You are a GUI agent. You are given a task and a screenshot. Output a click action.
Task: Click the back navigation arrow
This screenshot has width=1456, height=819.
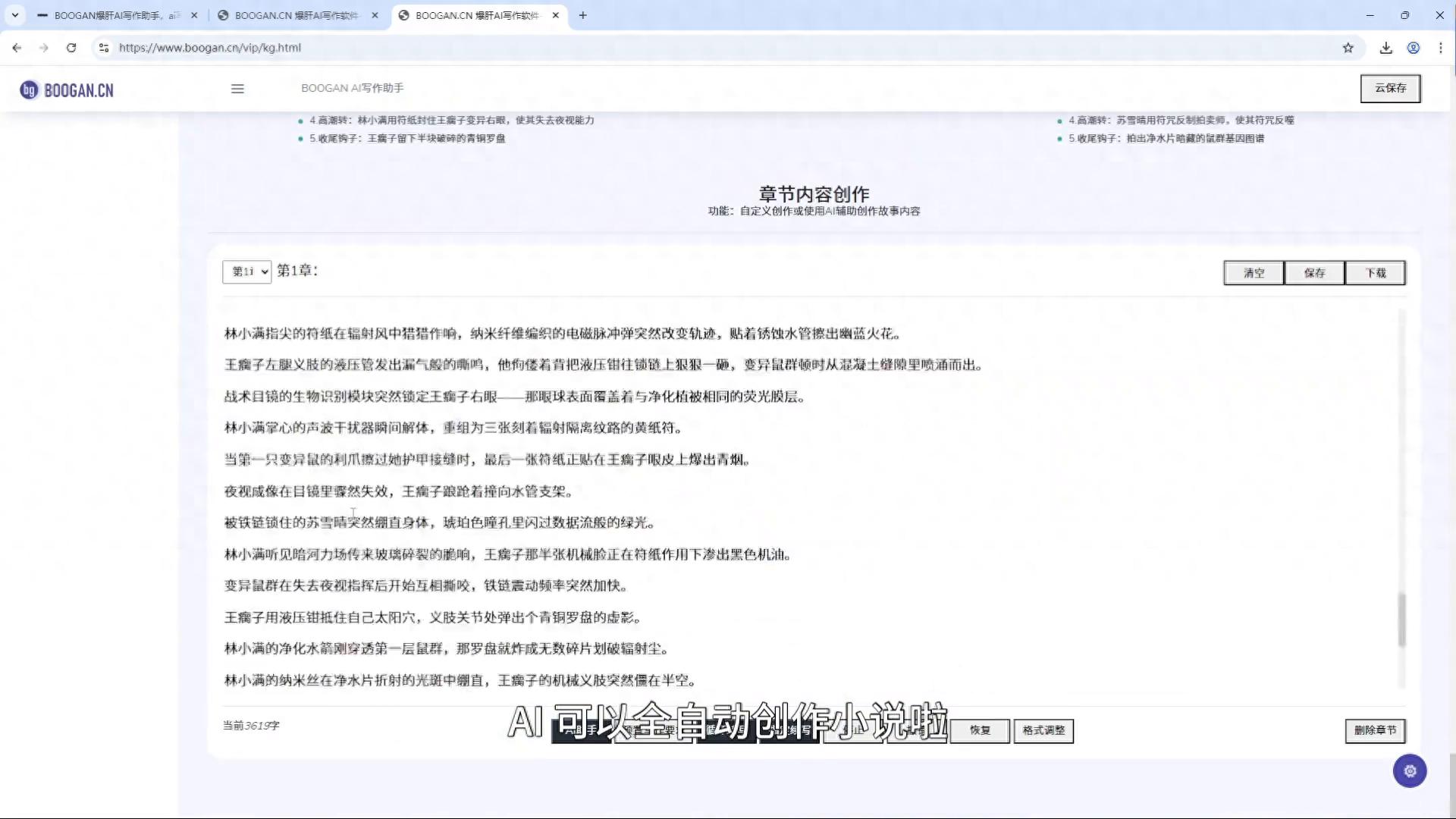[17, 47]
